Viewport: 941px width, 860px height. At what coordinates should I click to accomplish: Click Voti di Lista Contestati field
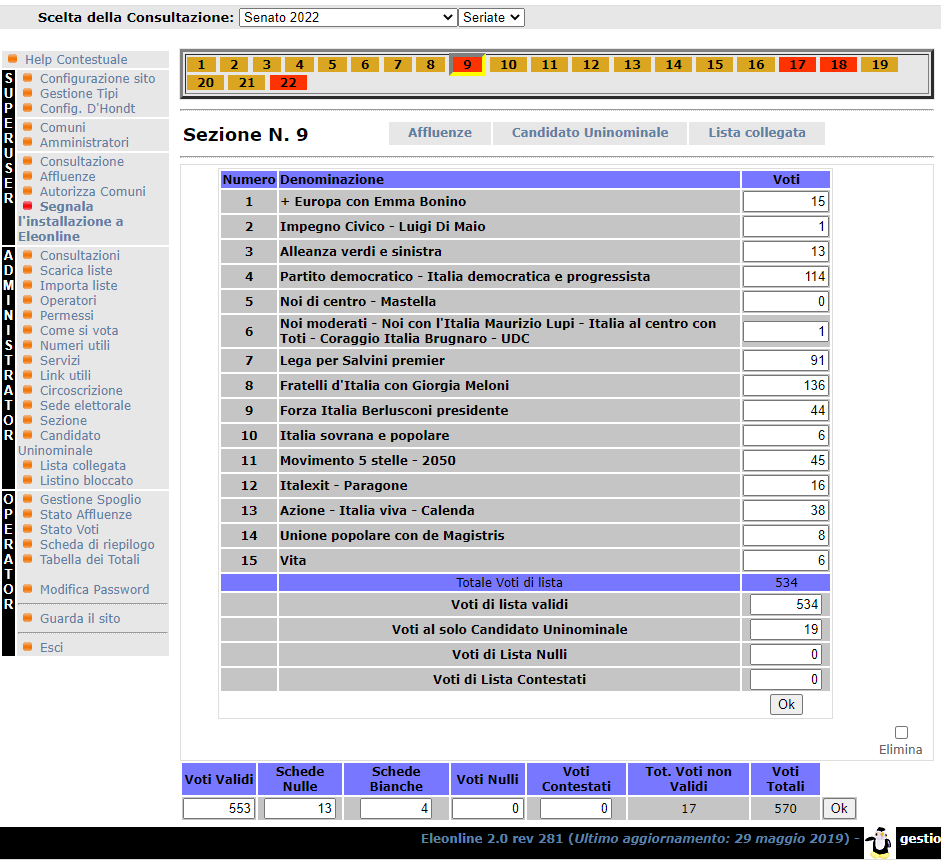[x=786, y=679]
